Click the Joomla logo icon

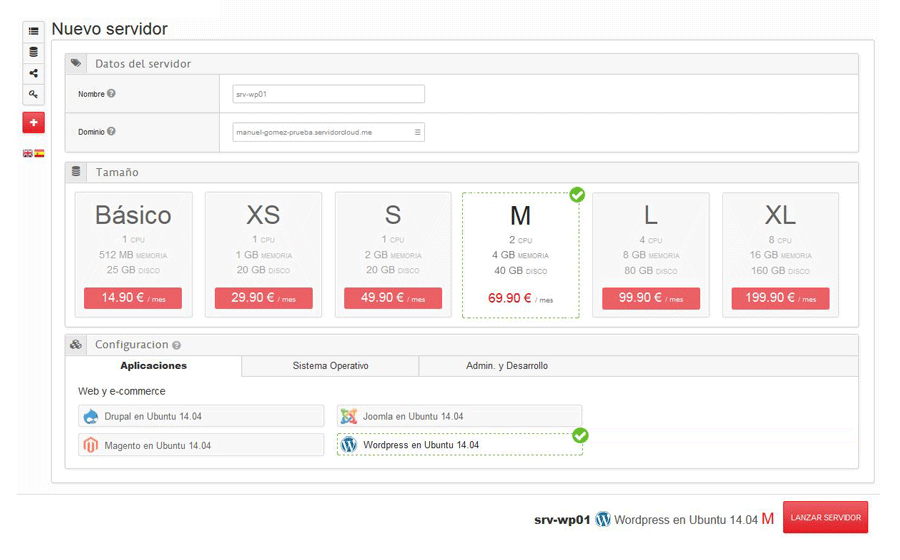click(348, 416)
